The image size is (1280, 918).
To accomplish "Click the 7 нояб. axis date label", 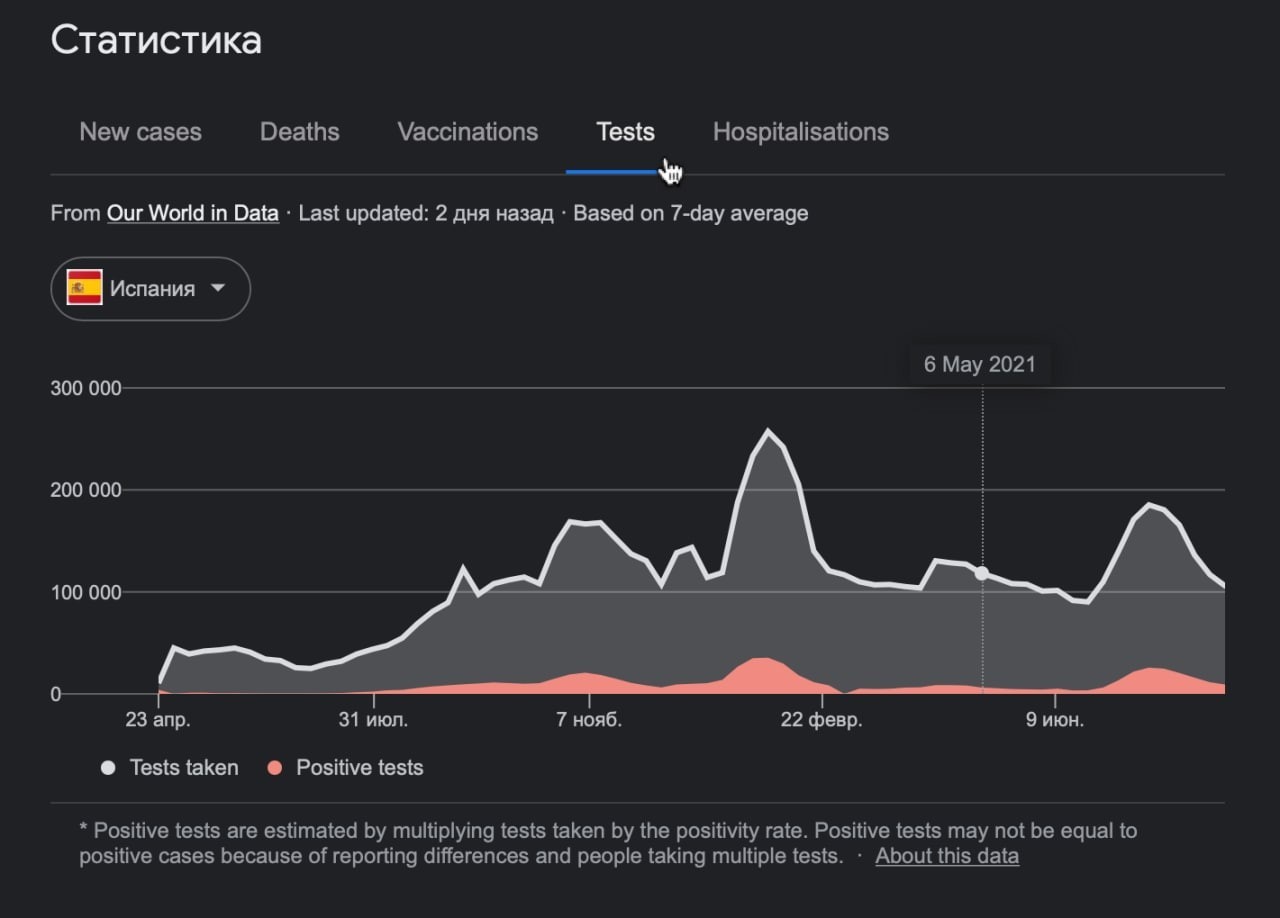I will 589,720.
